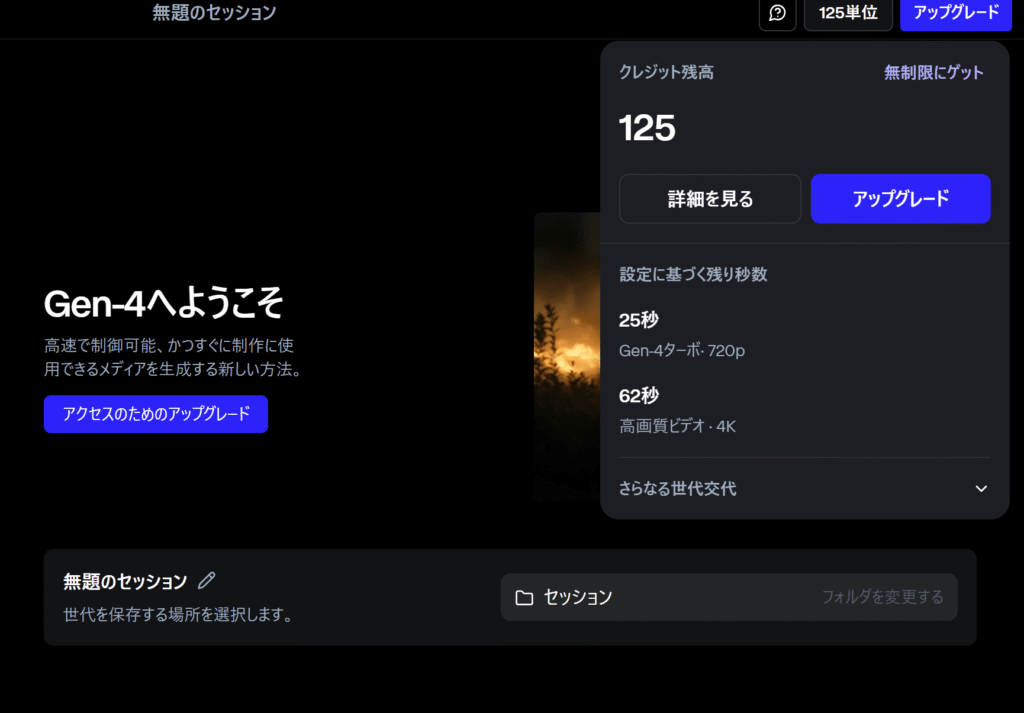Click 設定に基づく残り秒数 heading
The height and width of the screenshot is (713, 1024).
click(x=693, y=274)
